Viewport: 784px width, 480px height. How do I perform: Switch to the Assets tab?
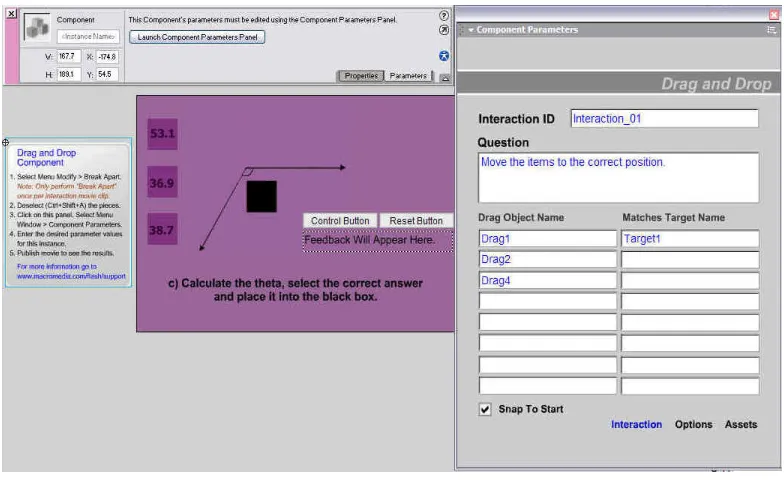(741, 424)
